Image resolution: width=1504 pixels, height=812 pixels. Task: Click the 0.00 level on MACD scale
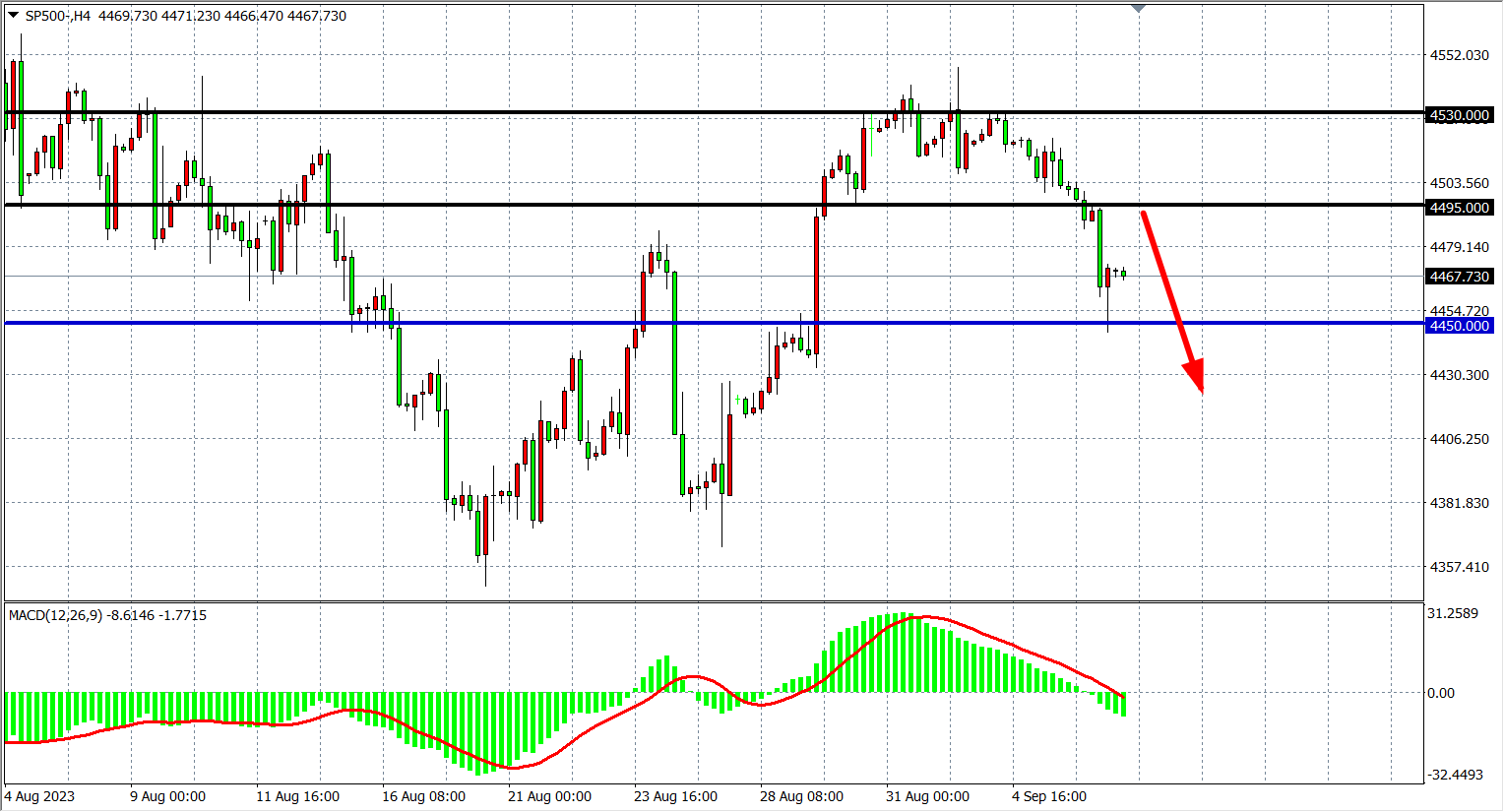tap(1441, 693)
